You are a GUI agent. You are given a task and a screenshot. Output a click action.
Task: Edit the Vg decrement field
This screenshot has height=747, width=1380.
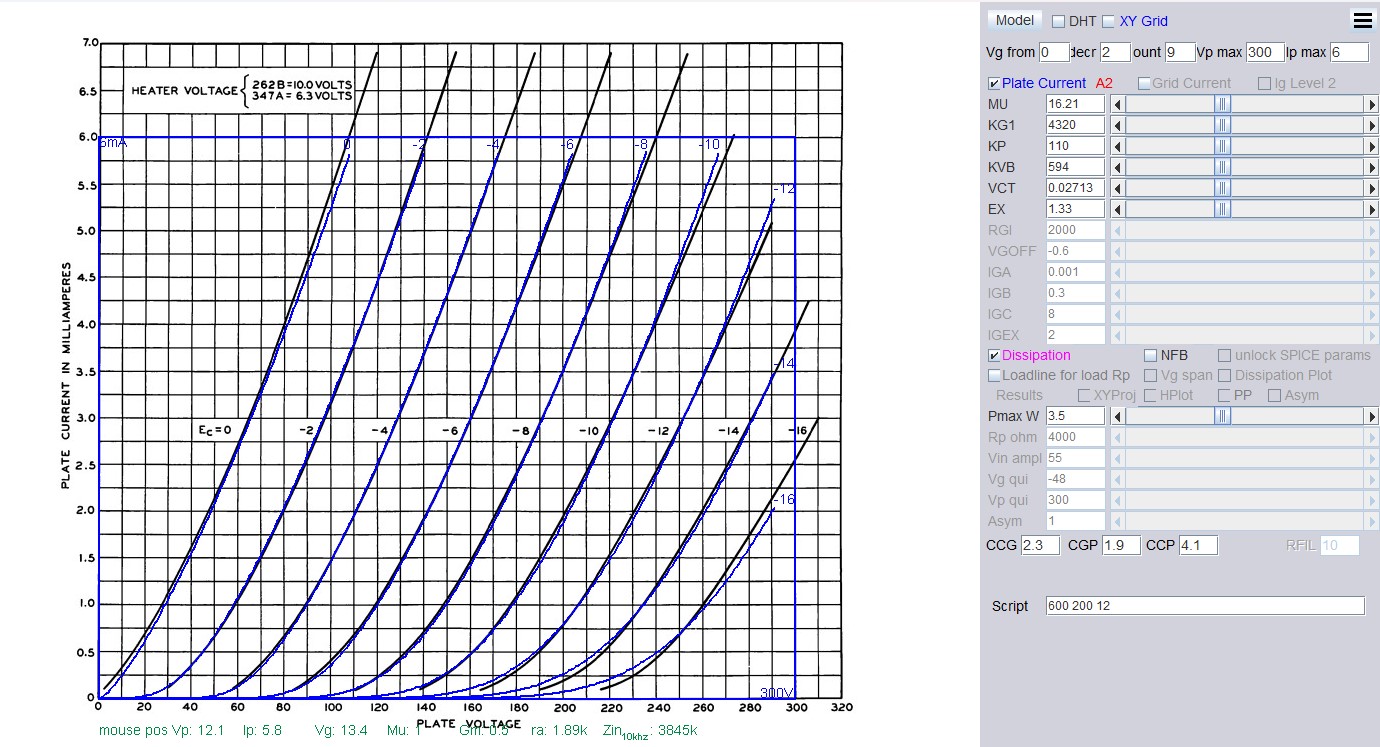(1116, 52)
